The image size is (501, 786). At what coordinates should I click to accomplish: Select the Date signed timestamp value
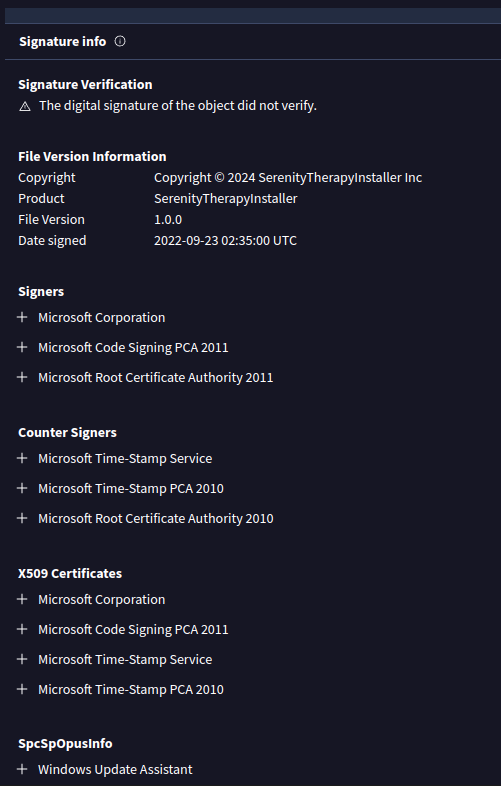tap(225, 241)
